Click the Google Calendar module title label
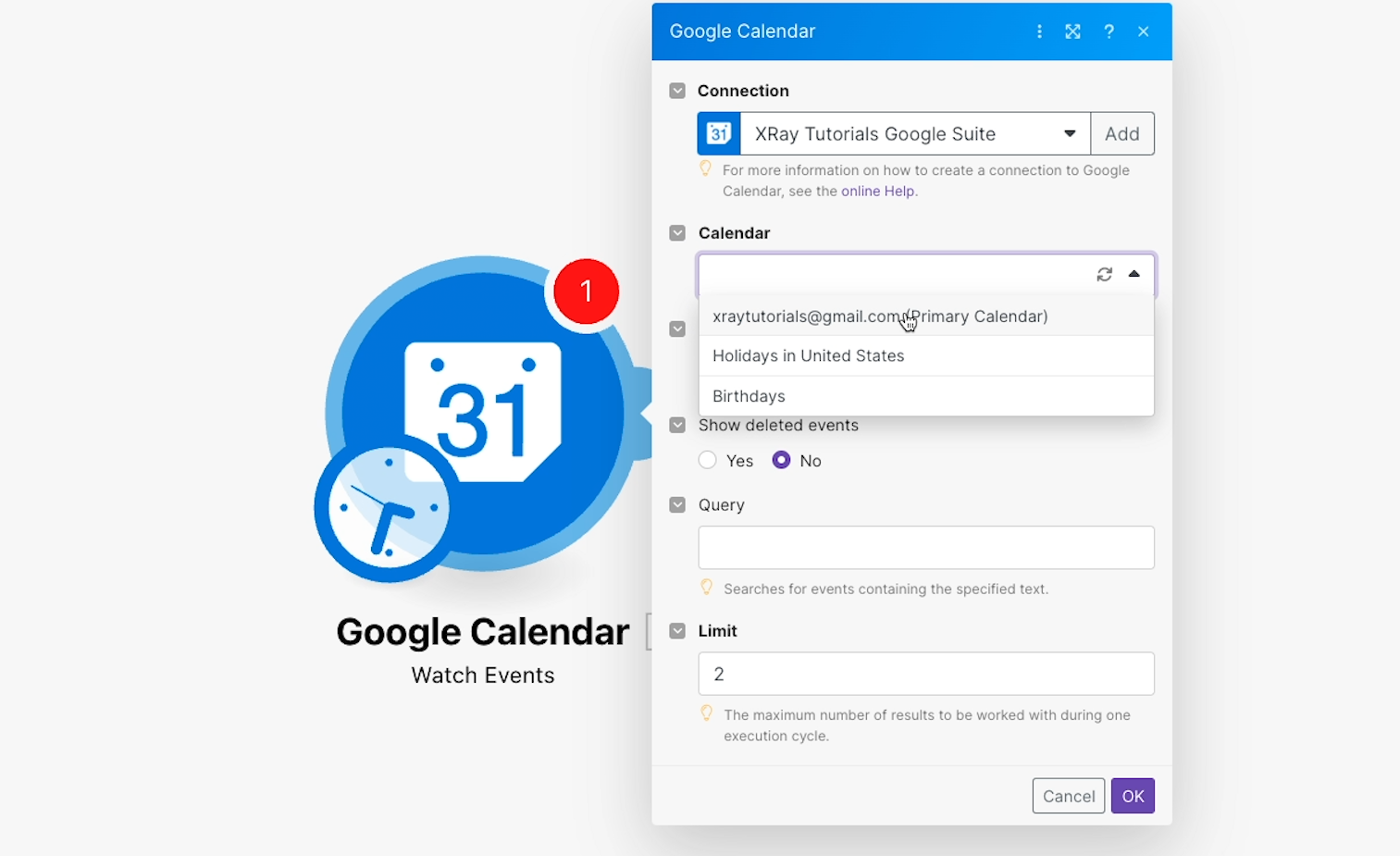1400x856 pixels. (x=483, y=632)
